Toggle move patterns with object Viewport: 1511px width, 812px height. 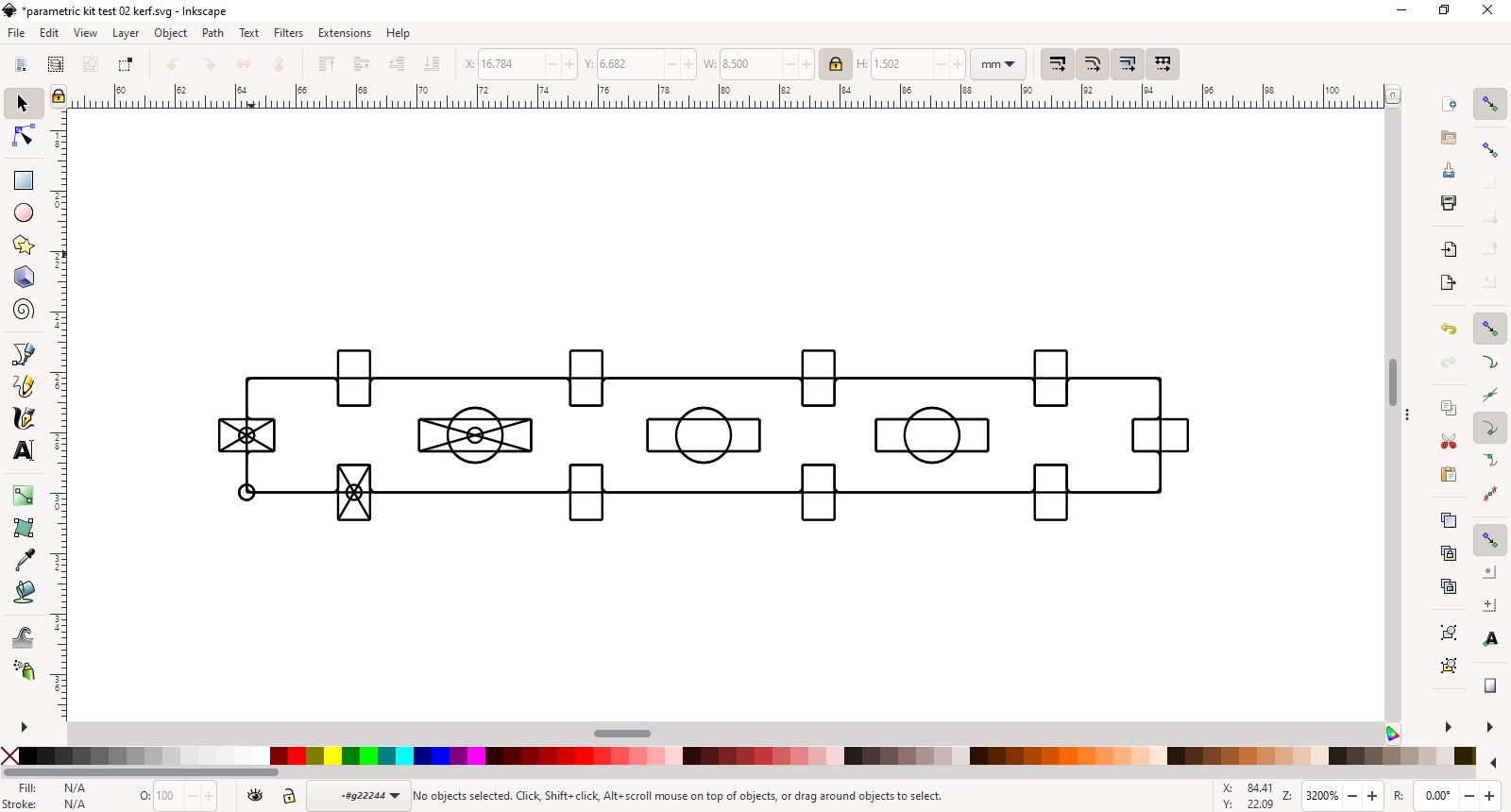pyautogui.click(x=1163, y=64)
